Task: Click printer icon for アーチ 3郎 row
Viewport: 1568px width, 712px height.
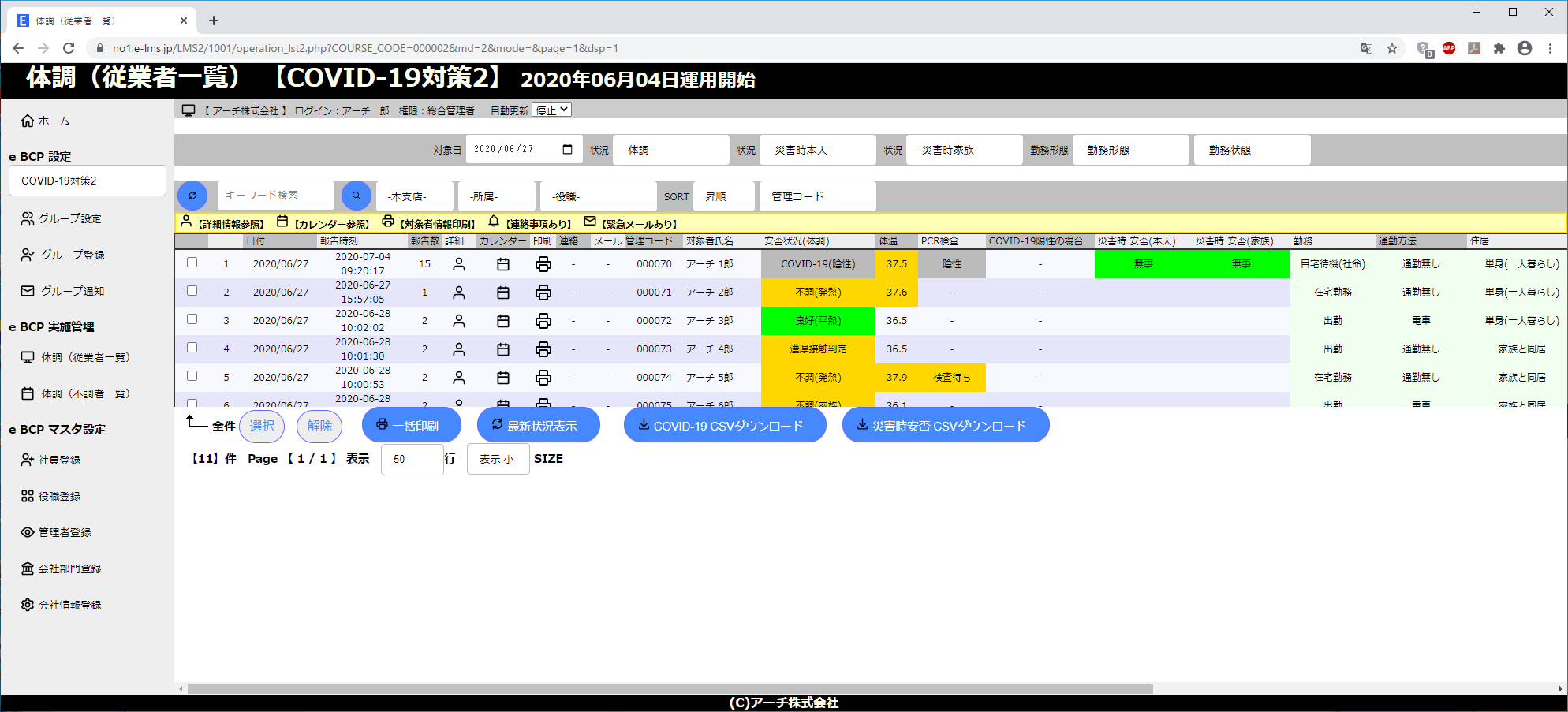Action: [543, 321]
